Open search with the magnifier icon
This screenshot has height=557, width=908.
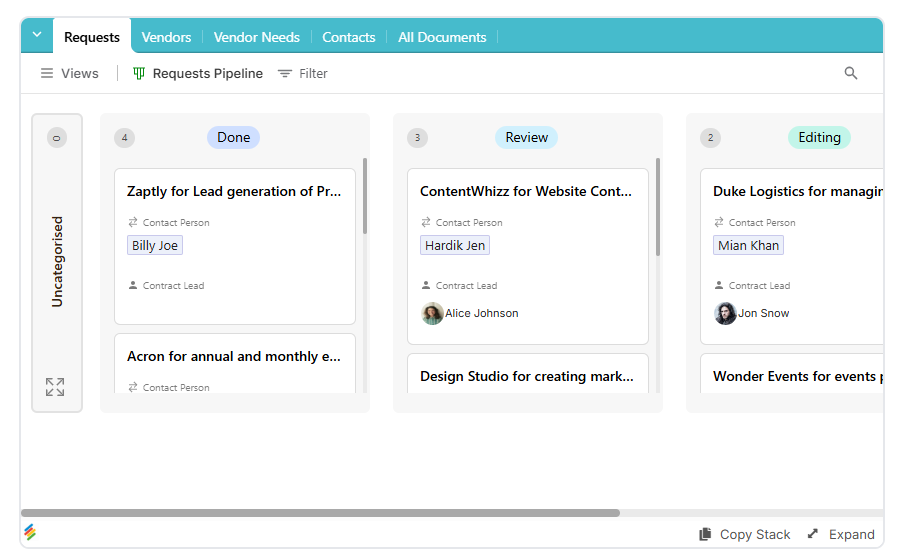point(850,73)
